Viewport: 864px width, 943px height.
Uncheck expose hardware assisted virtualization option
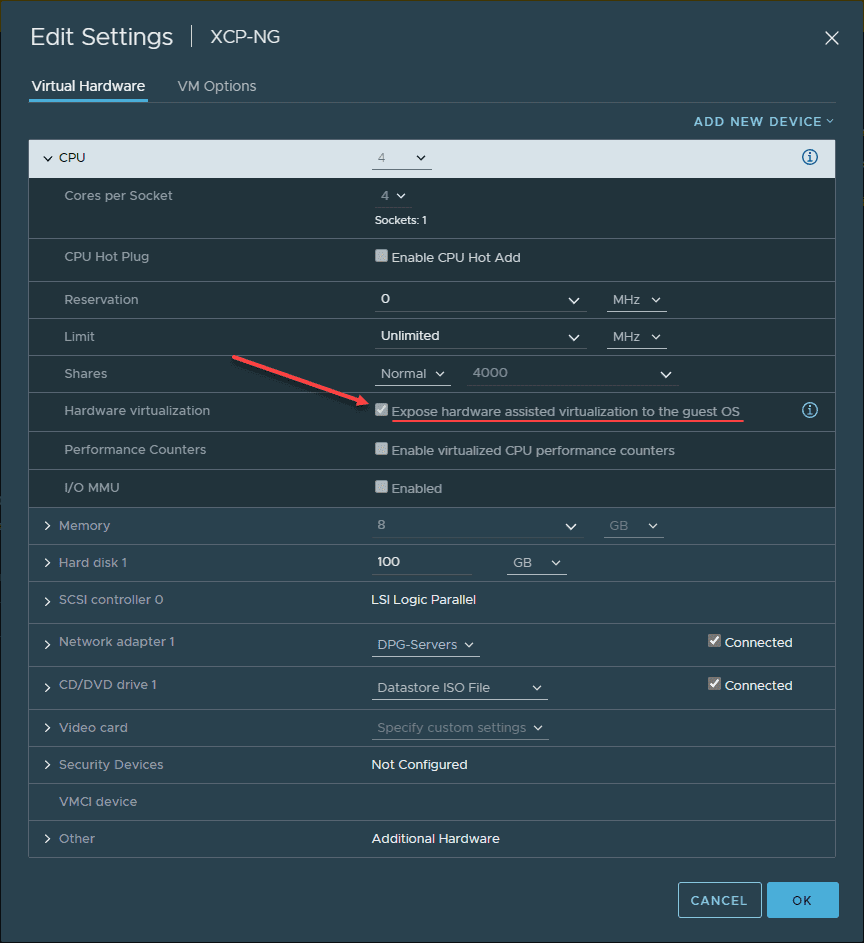pos(381,409)
